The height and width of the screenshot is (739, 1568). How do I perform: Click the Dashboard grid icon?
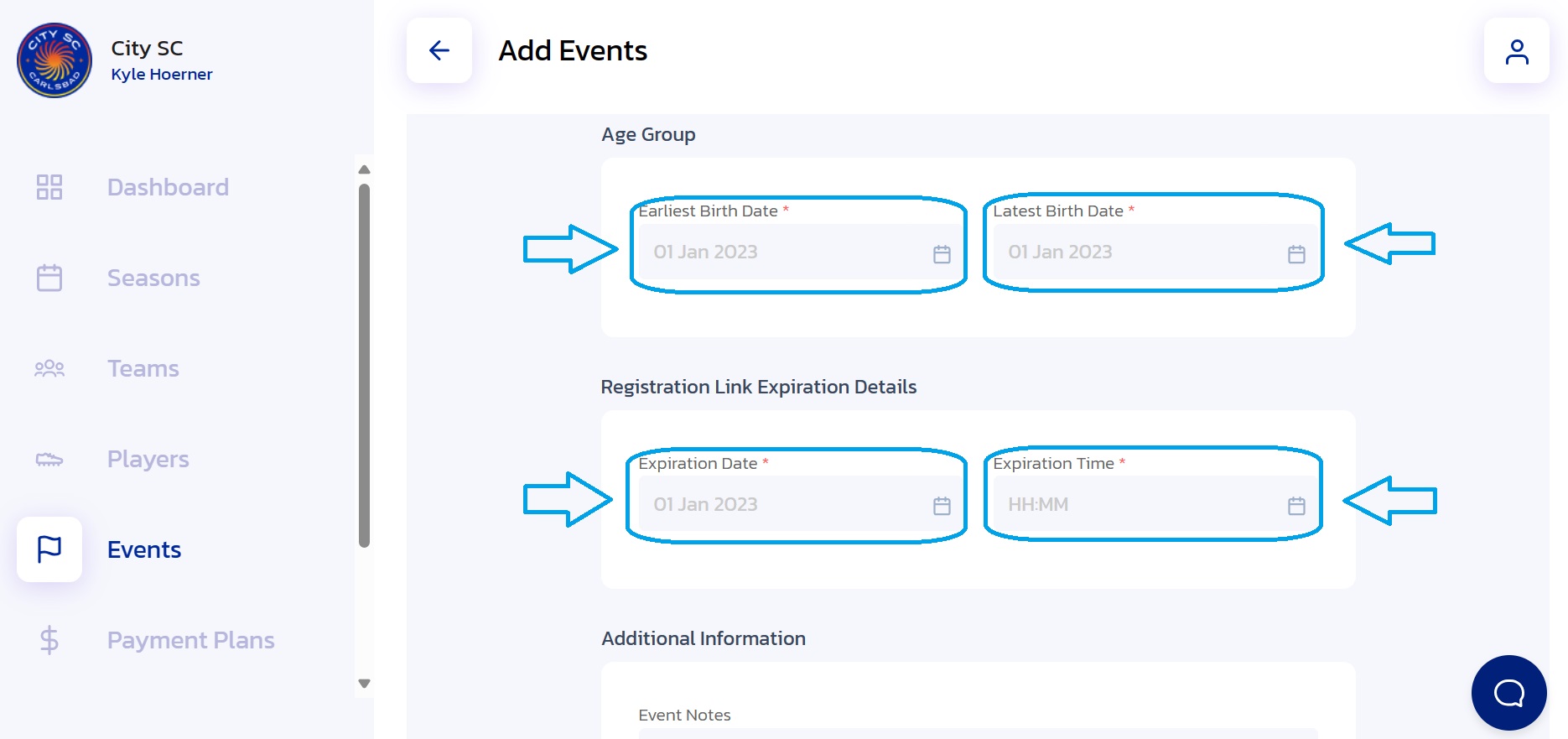[49, 187]
